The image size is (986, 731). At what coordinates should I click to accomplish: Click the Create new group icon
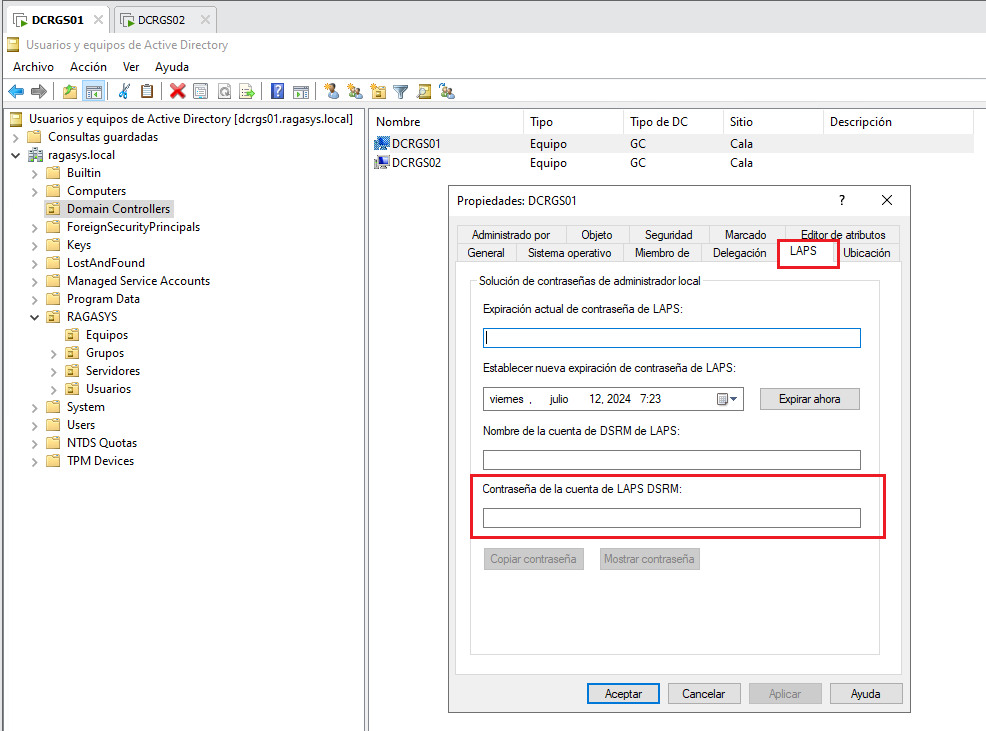355,91
